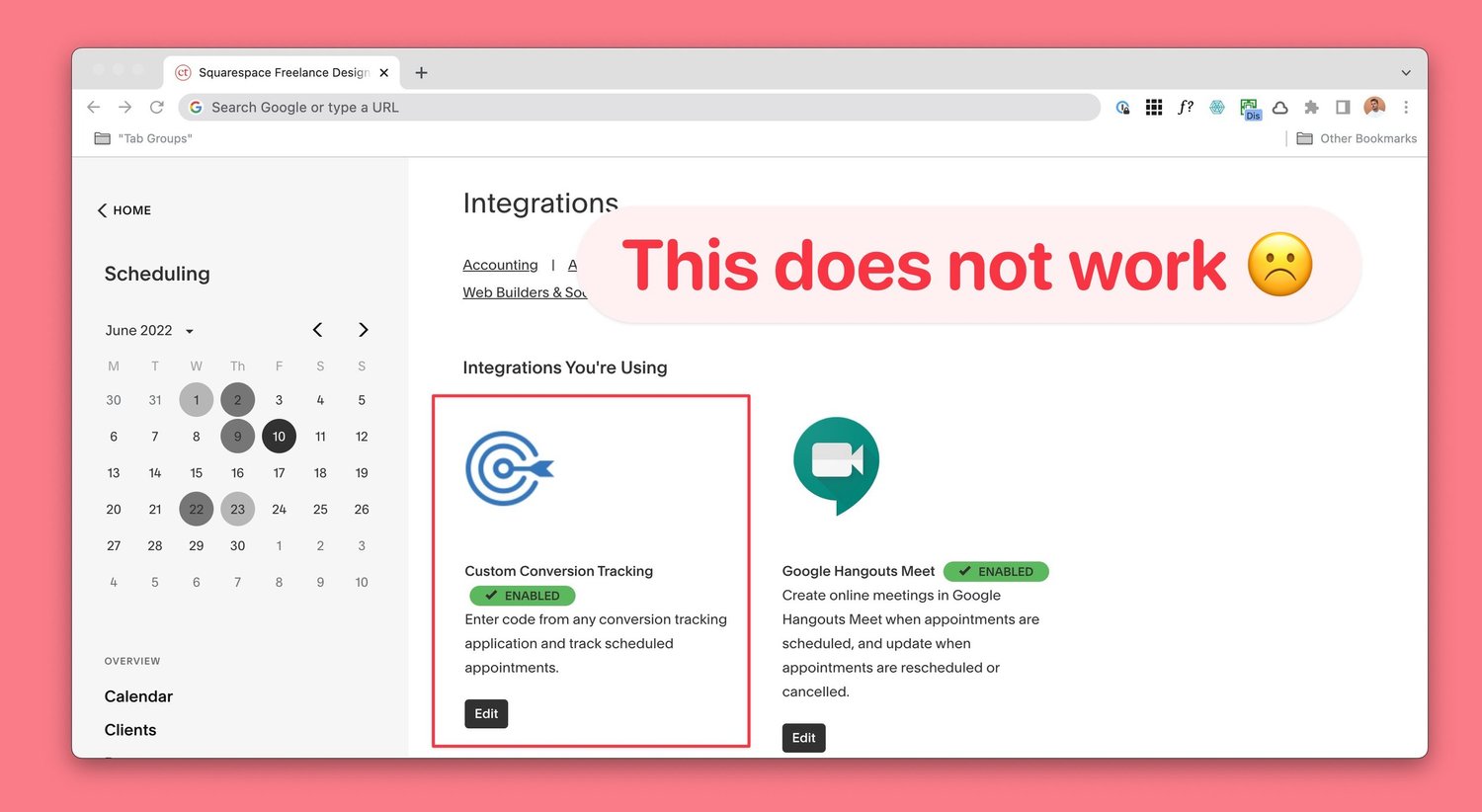Click the Integrations You're Using heading

click(565, 367)
